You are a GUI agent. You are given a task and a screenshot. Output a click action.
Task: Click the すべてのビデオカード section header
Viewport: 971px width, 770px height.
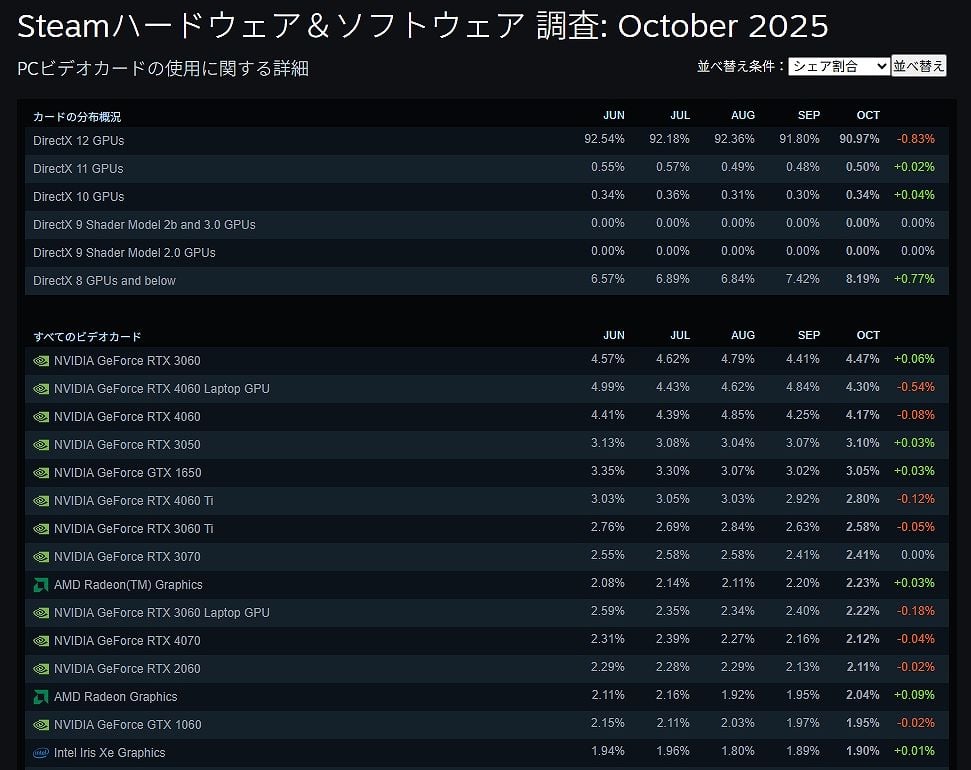(x=87, y=337)
